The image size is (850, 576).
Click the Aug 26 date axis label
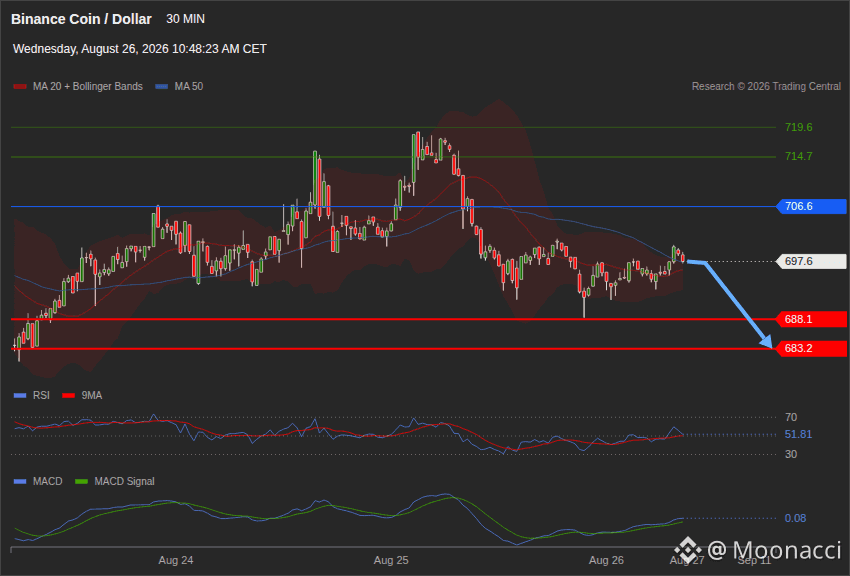tap(606, 560)
